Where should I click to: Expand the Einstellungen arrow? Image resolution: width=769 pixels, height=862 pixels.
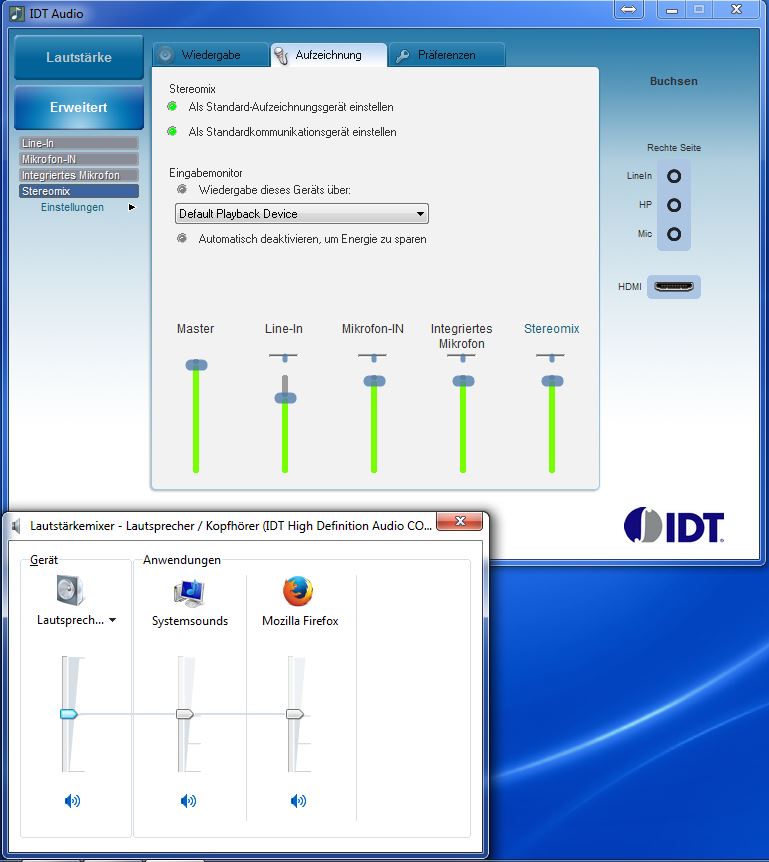pyautogui.click(x=131, y=207)
